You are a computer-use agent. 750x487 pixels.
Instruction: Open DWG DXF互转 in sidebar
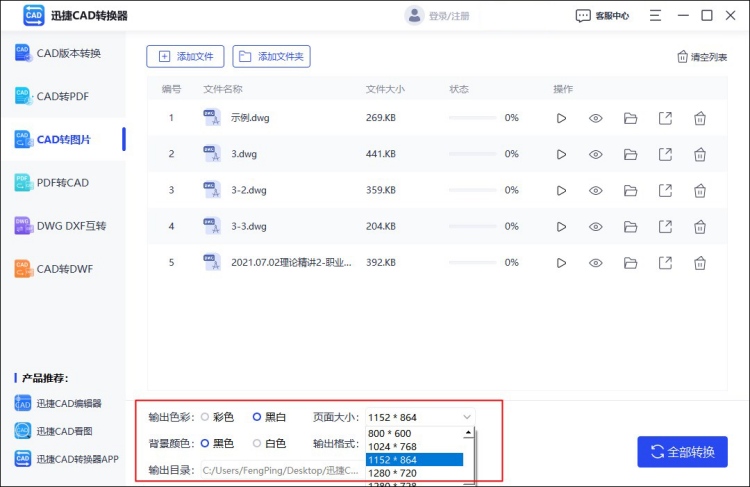(x=63, y=226)
